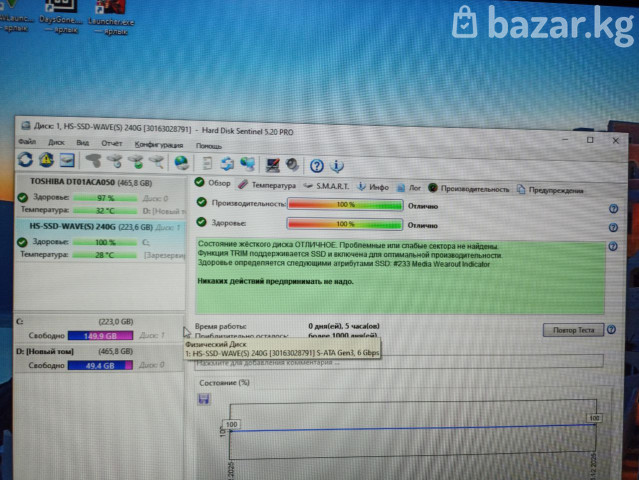Open the Файл menu
The image size is (639, 480).
coord(26,144)
